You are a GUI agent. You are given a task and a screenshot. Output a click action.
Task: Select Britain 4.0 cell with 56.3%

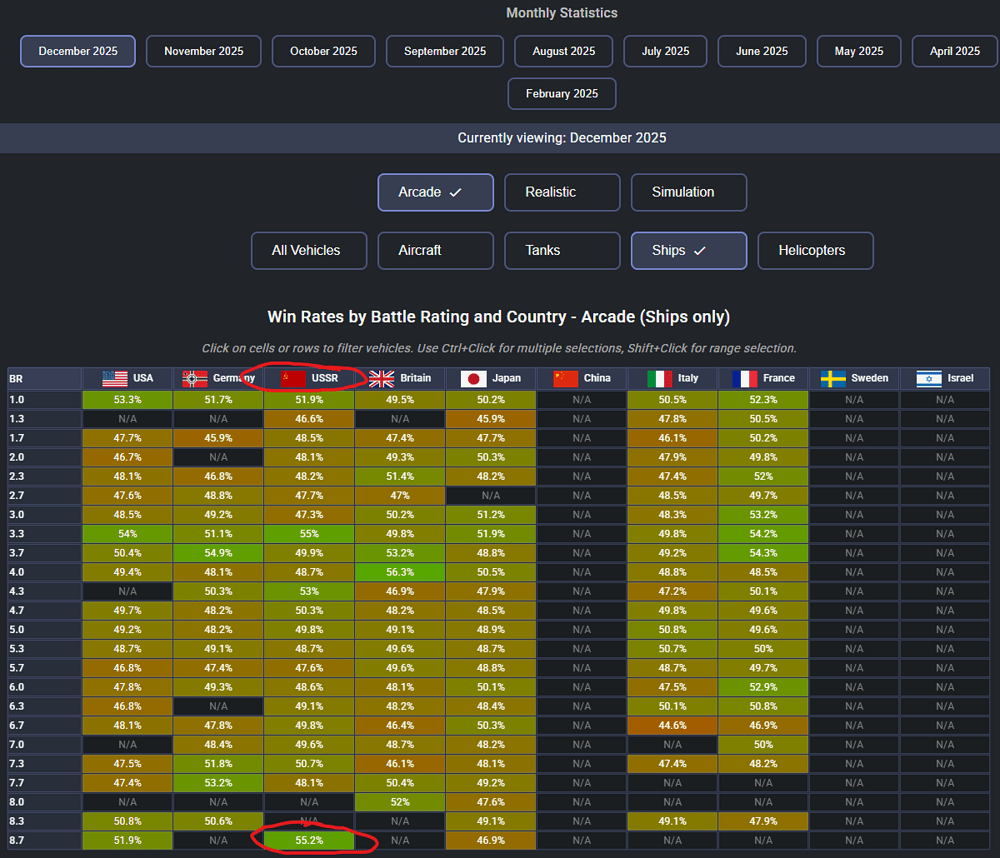pyautogui.click(x=400, y=571)
